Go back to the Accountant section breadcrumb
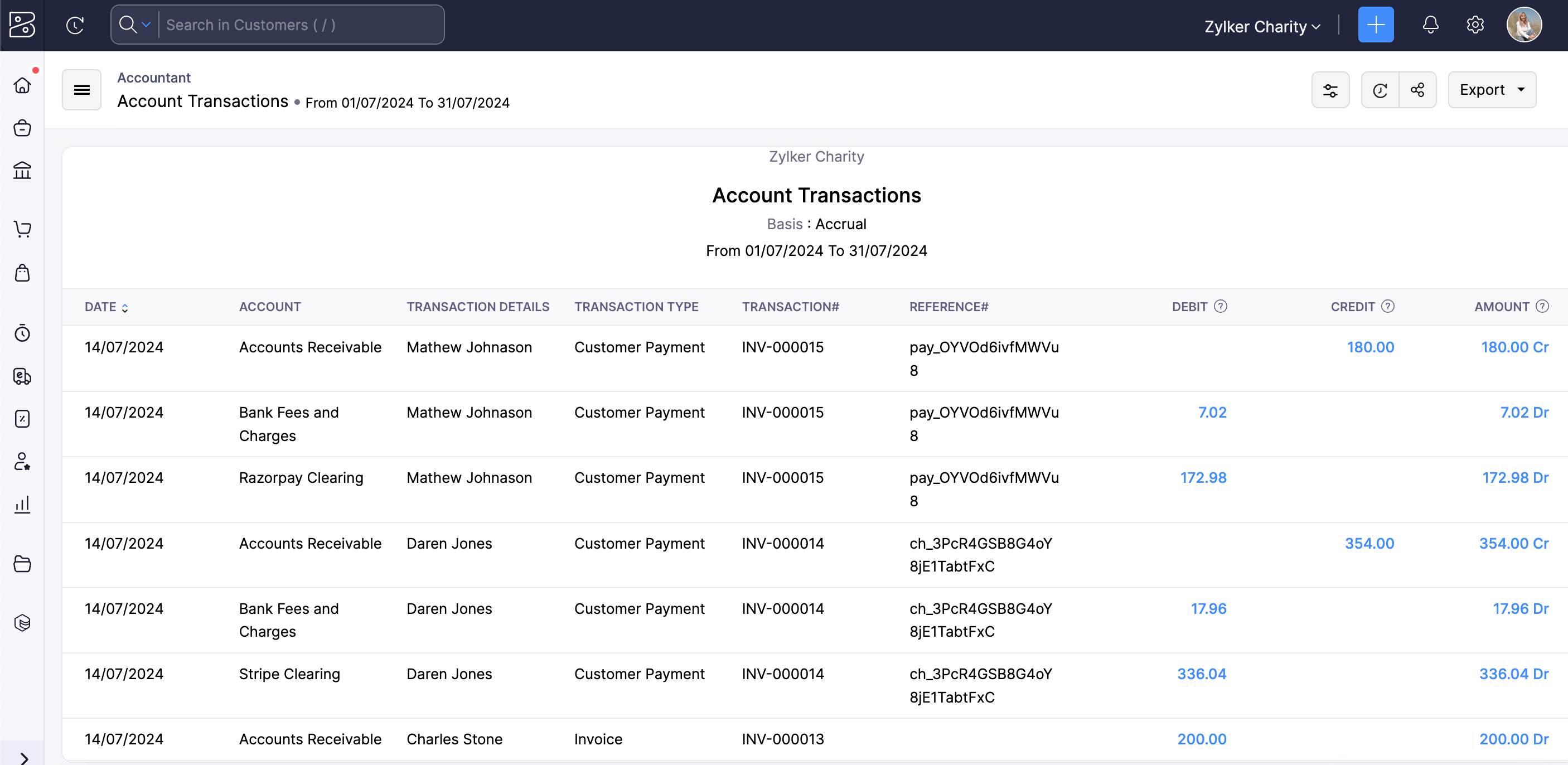Screen dimensions: 1568x765 tap(153, 78)
